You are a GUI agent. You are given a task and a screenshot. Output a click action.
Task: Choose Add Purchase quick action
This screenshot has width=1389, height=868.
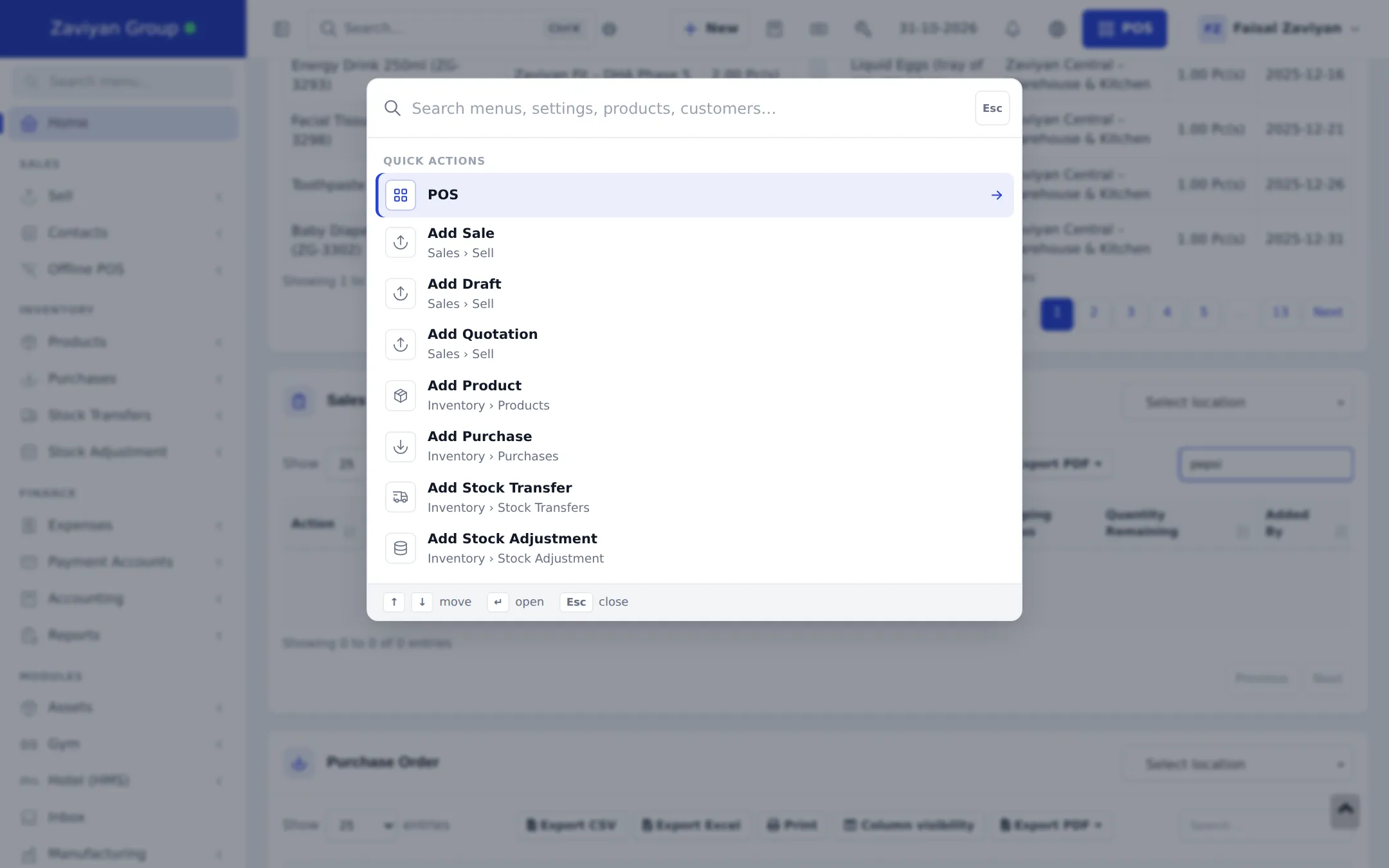[x=694, y=446]
